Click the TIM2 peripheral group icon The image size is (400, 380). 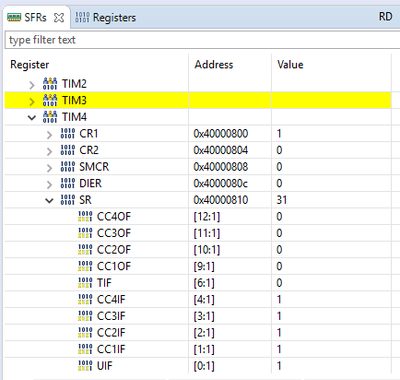50,84
